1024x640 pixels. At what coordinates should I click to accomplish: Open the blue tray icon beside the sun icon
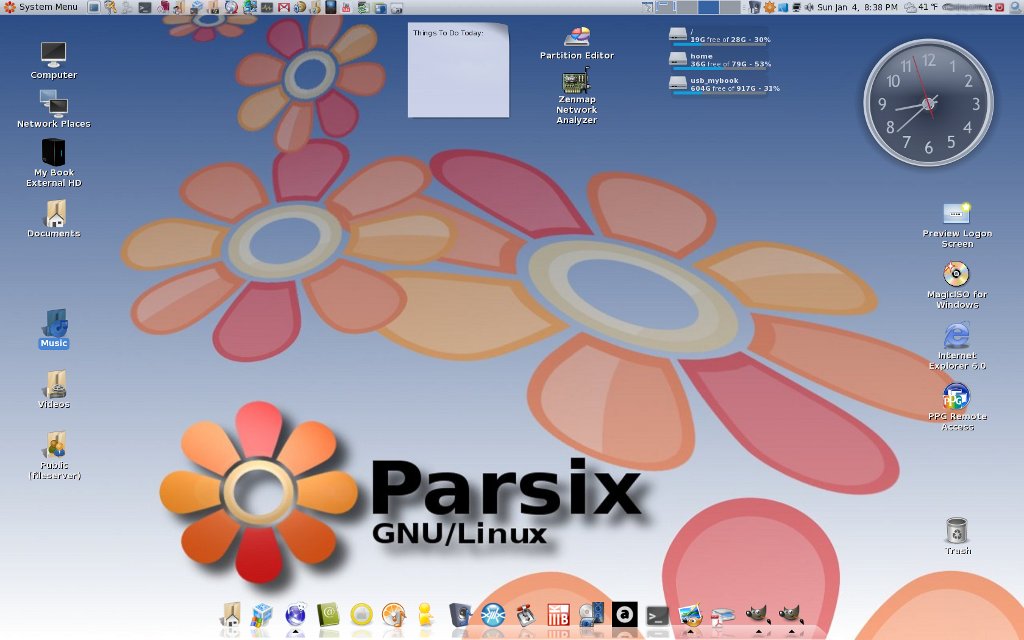pos(783,7)
